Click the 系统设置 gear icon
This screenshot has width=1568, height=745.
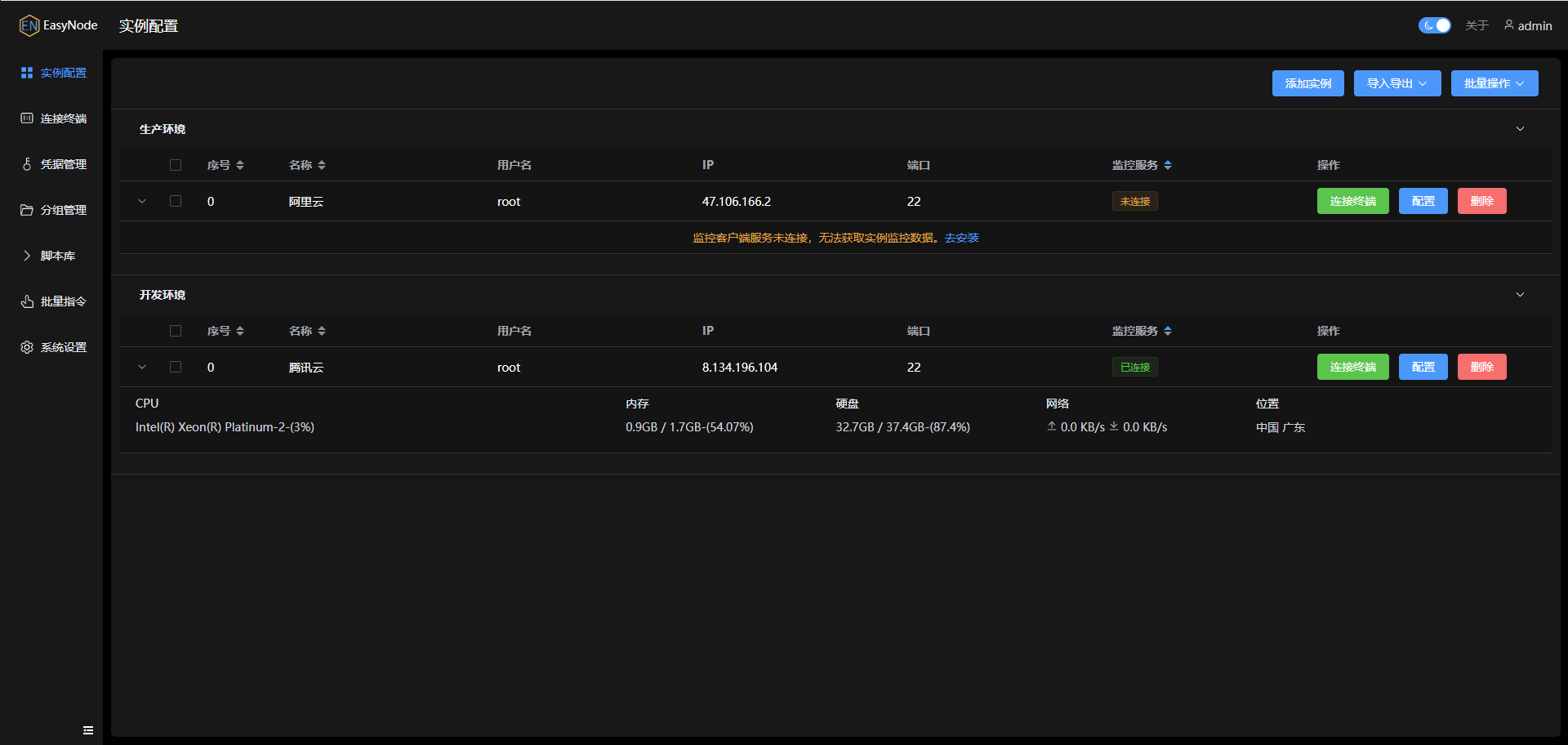(27, 347)
